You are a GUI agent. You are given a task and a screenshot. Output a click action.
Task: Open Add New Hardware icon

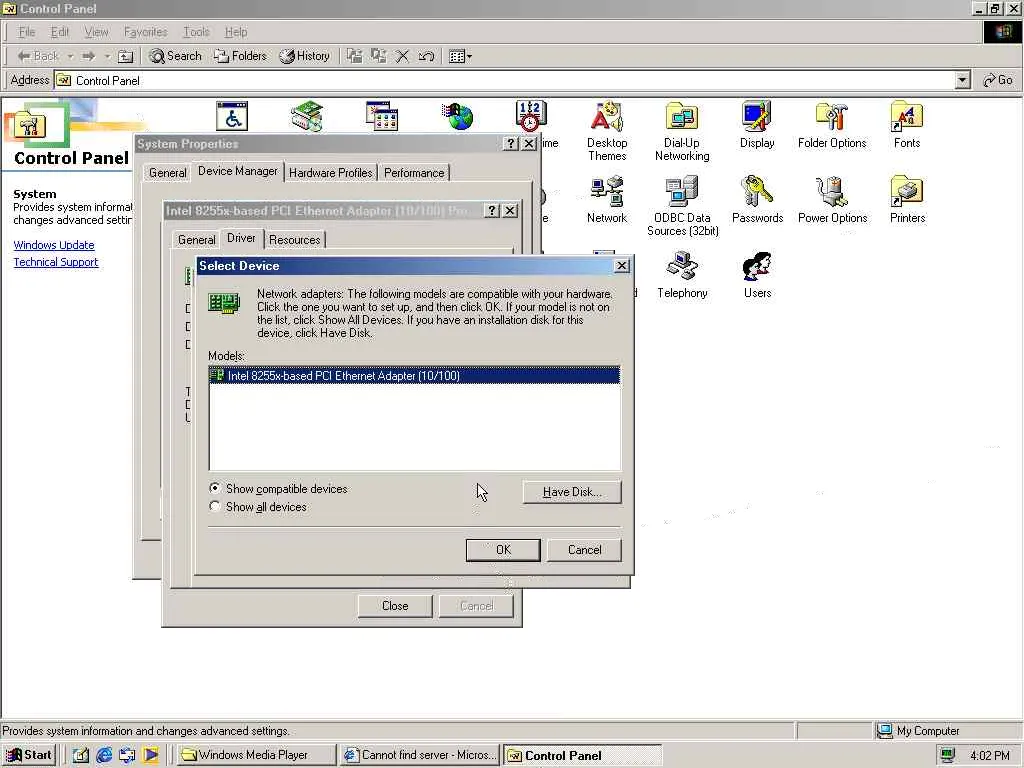click(307, 116)
